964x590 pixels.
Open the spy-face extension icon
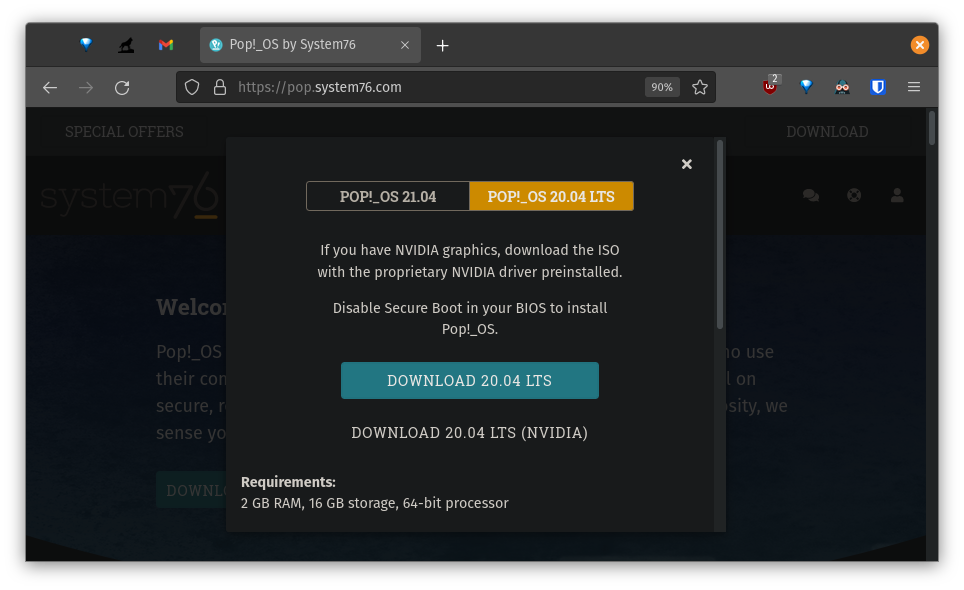842,87
